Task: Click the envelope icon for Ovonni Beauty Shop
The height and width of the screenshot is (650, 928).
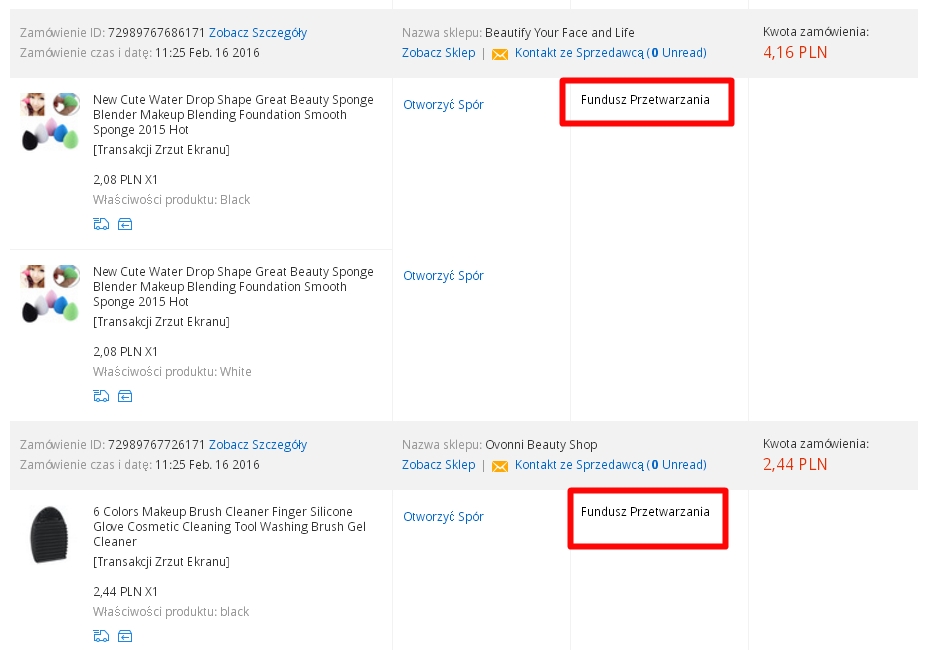Action: [x=500, y=465]
